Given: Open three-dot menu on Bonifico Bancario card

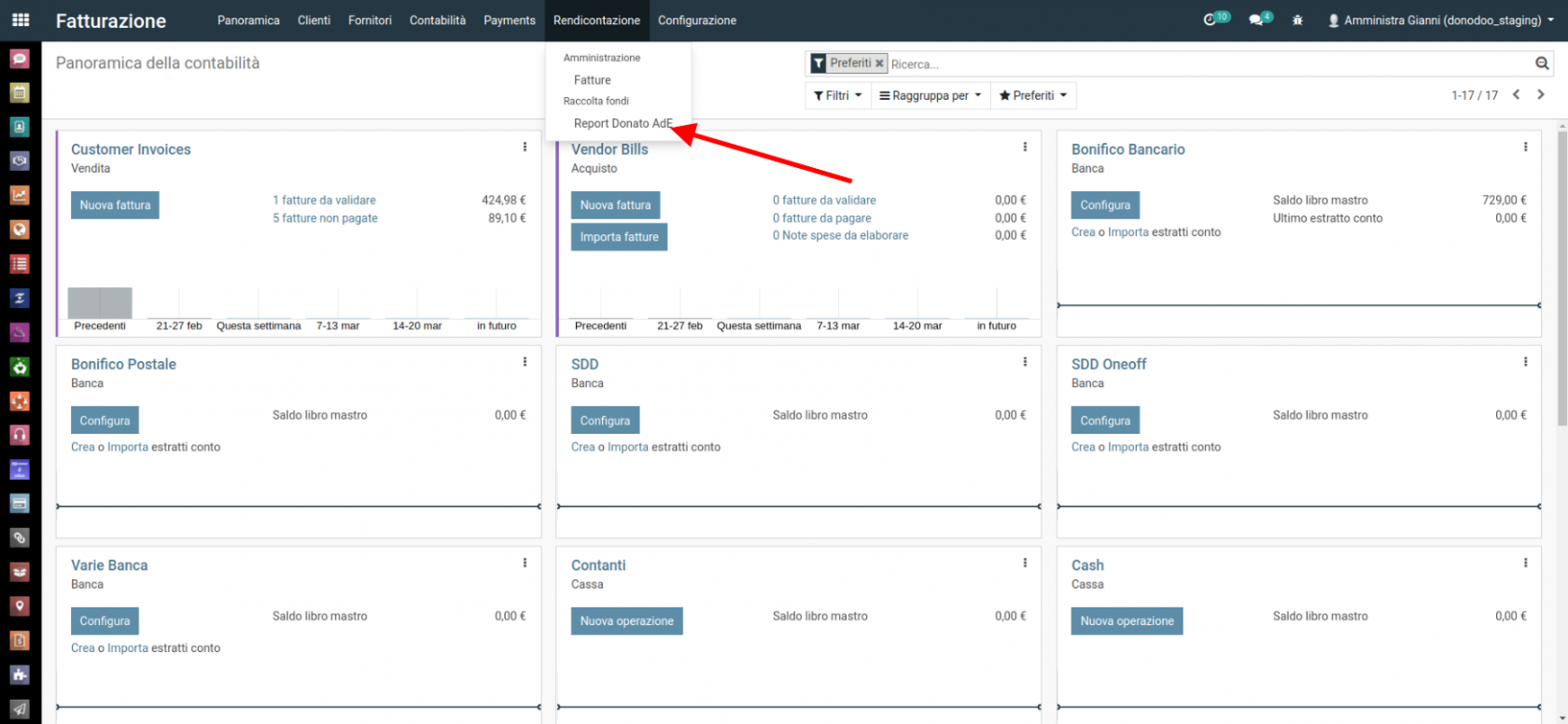Looking at the screenshot, I should 1525,147.
